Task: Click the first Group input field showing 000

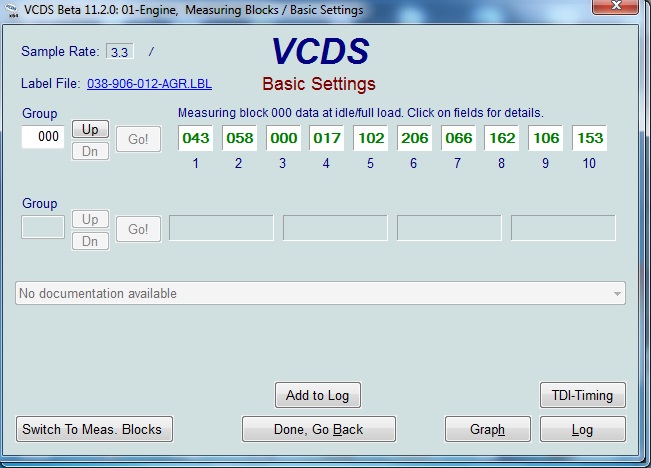Action: [43, 137]
